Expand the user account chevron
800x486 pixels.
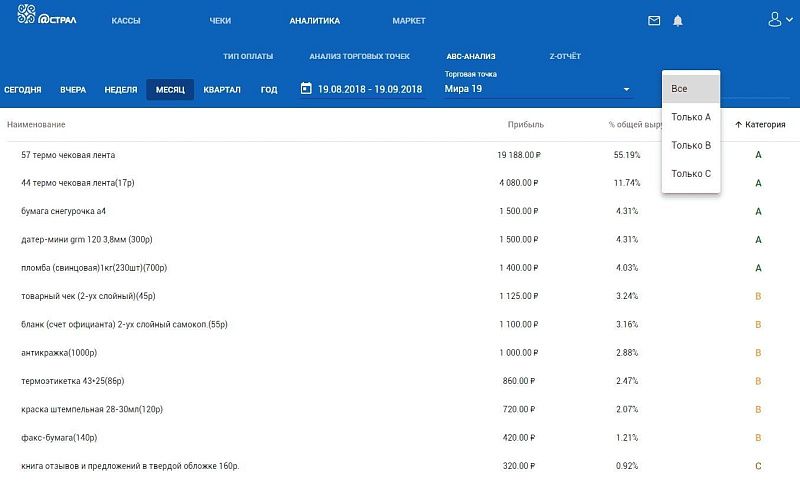[789, 20]
